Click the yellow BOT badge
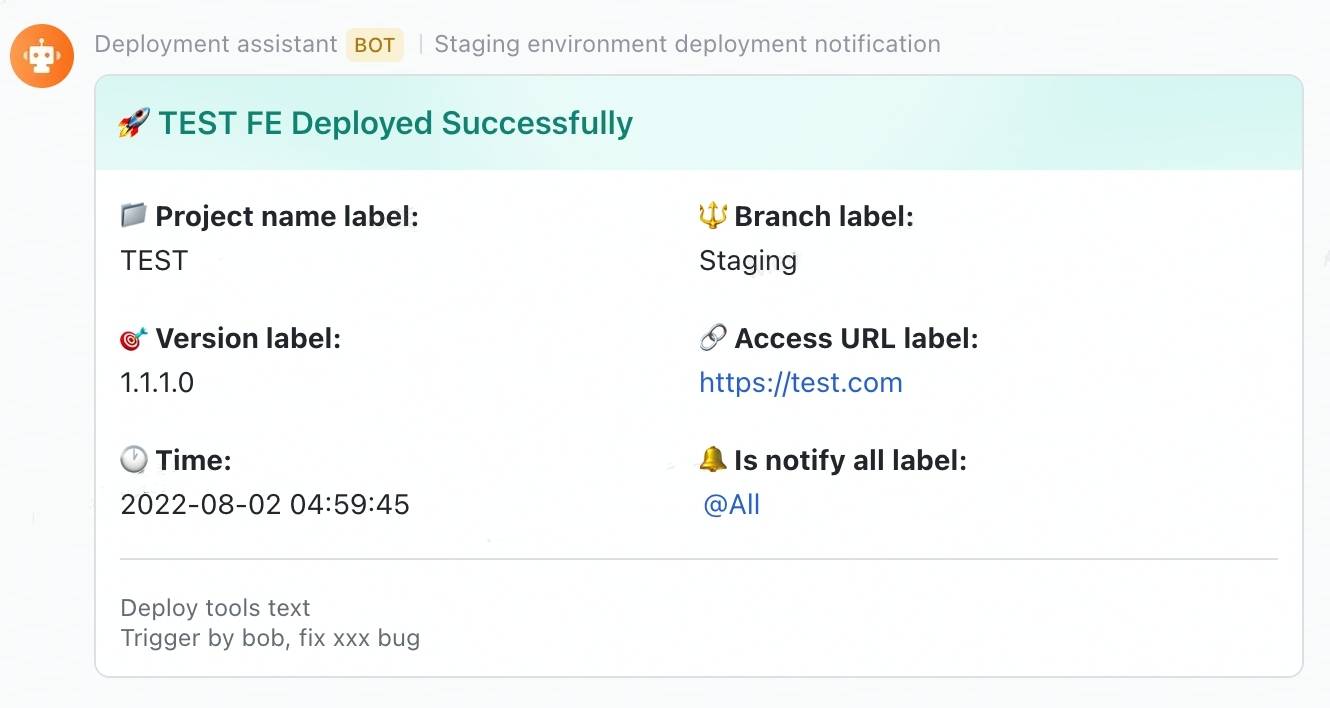The height and width of the screenshot is (708, 1330). point(374,46)
